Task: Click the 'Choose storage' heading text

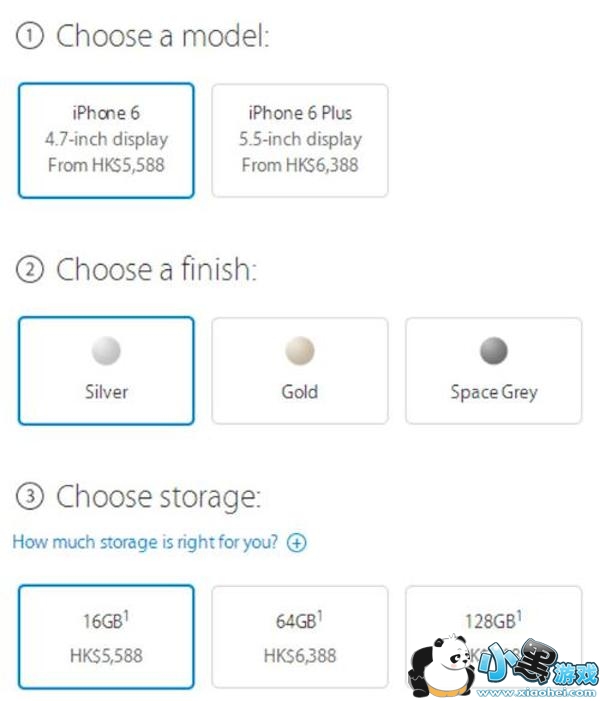Action: click(x=157, y=497)
